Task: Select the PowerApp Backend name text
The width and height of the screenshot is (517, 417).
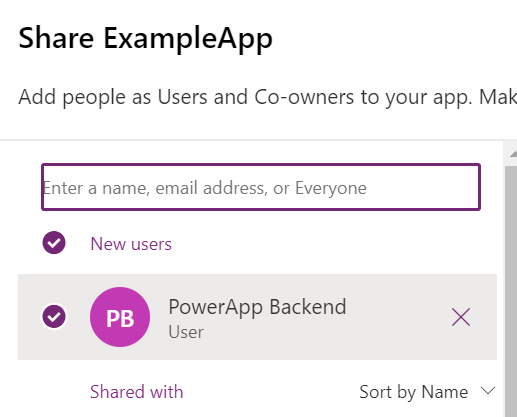Action: pos(257,307)
